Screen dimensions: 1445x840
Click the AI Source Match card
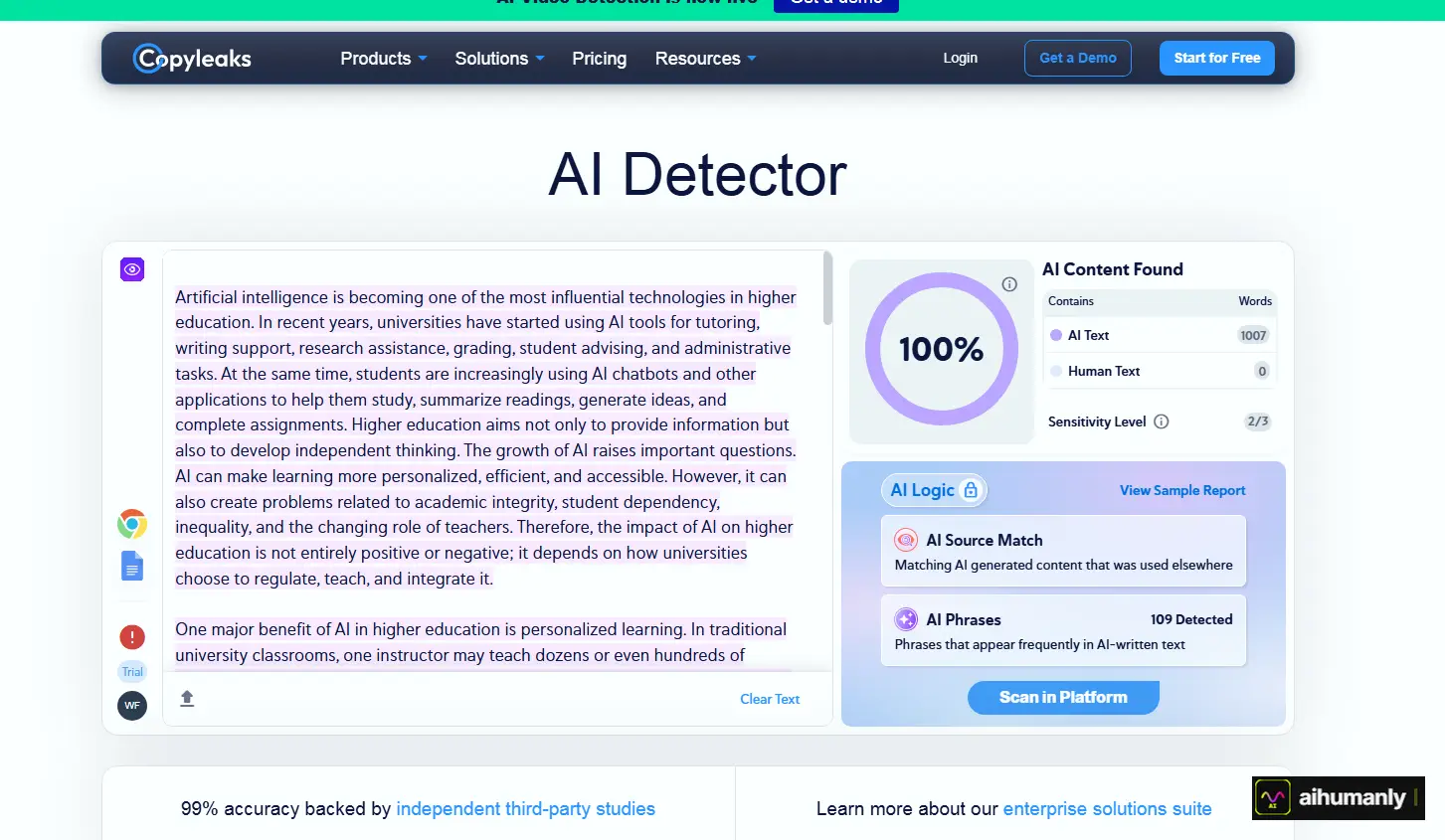(x=1063, y=552)
